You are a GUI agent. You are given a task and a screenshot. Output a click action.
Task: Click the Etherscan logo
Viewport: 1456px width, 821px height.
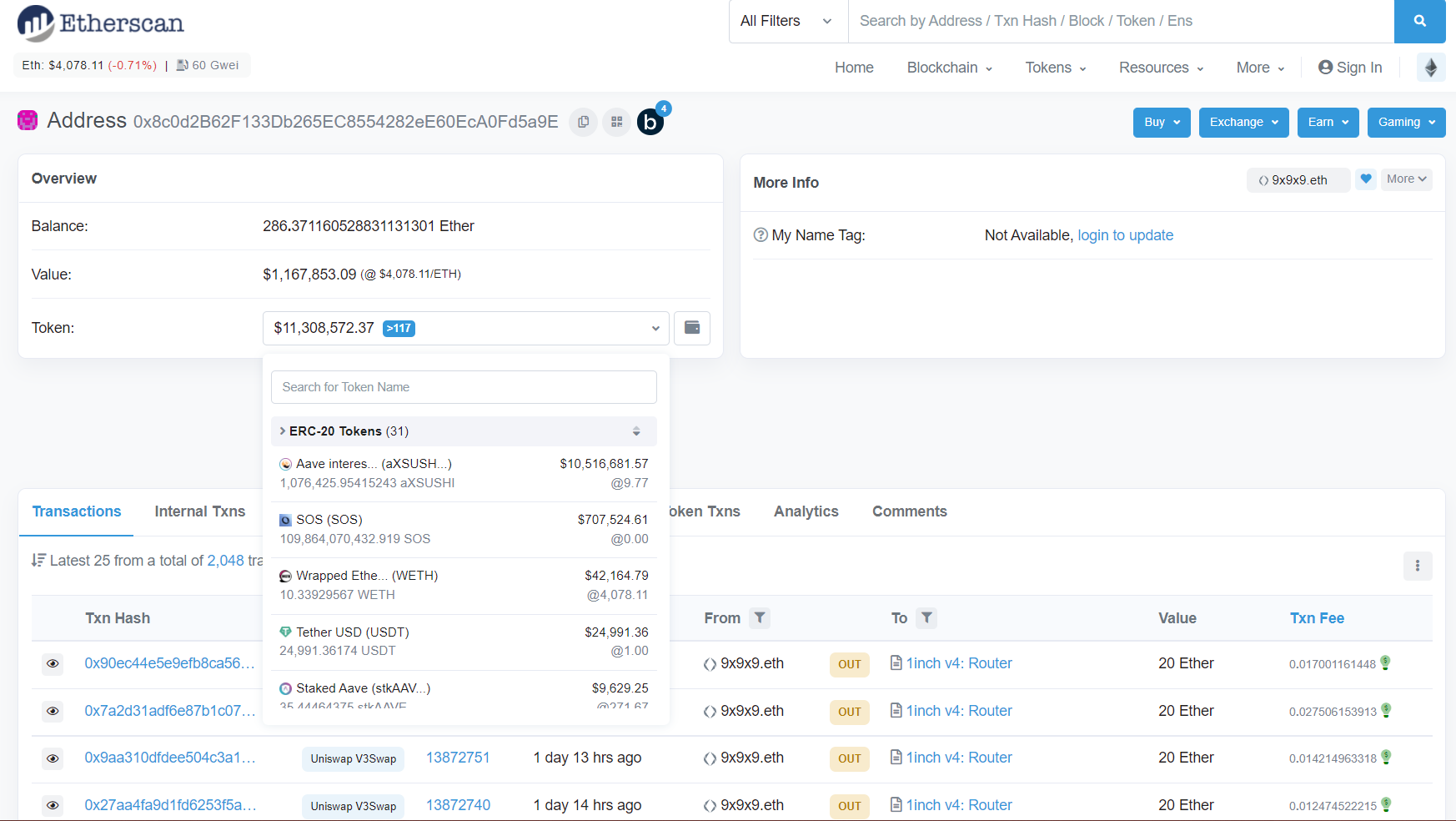(x=101, y=23)
